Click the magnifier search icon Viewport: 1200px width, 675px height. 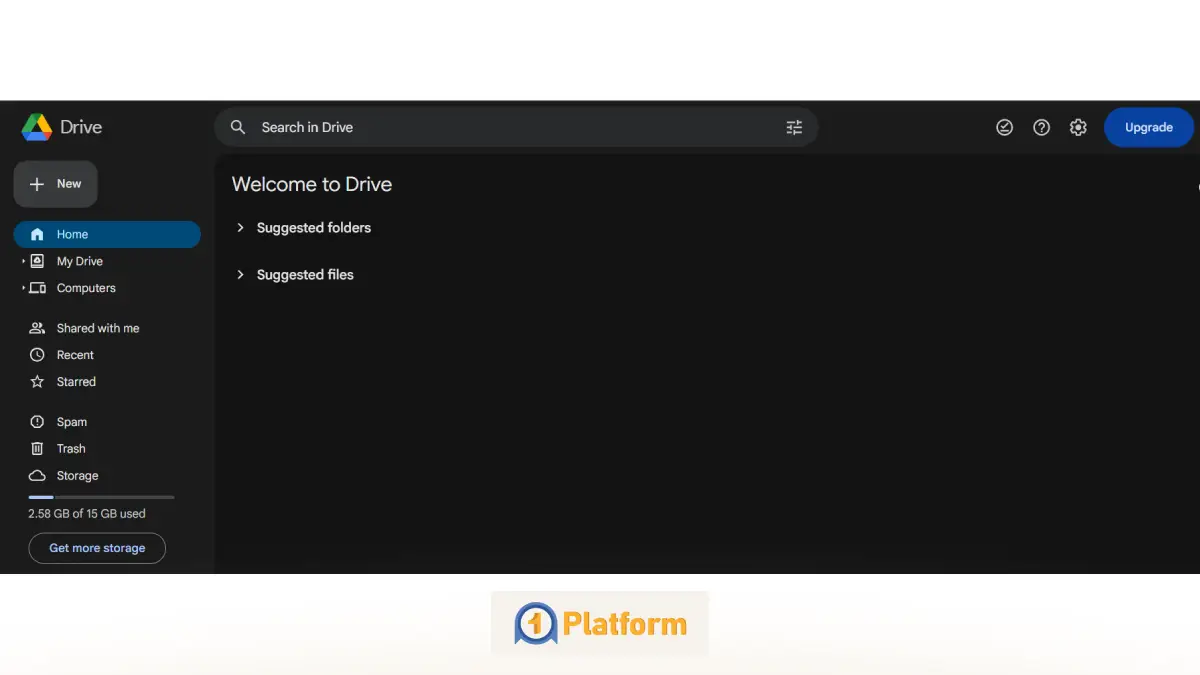pyautogui.click(x=238, y=127)
